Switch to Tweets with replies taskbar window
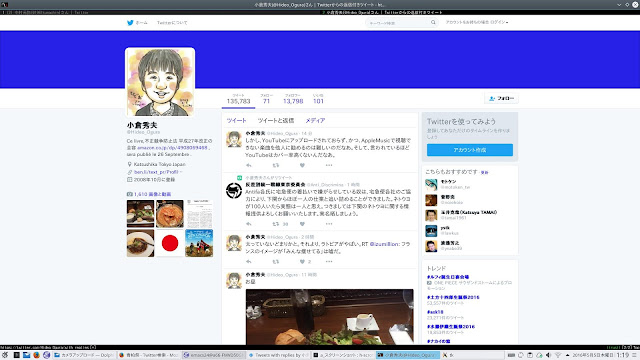The image size is (640, 360). (x=278, y=355)
